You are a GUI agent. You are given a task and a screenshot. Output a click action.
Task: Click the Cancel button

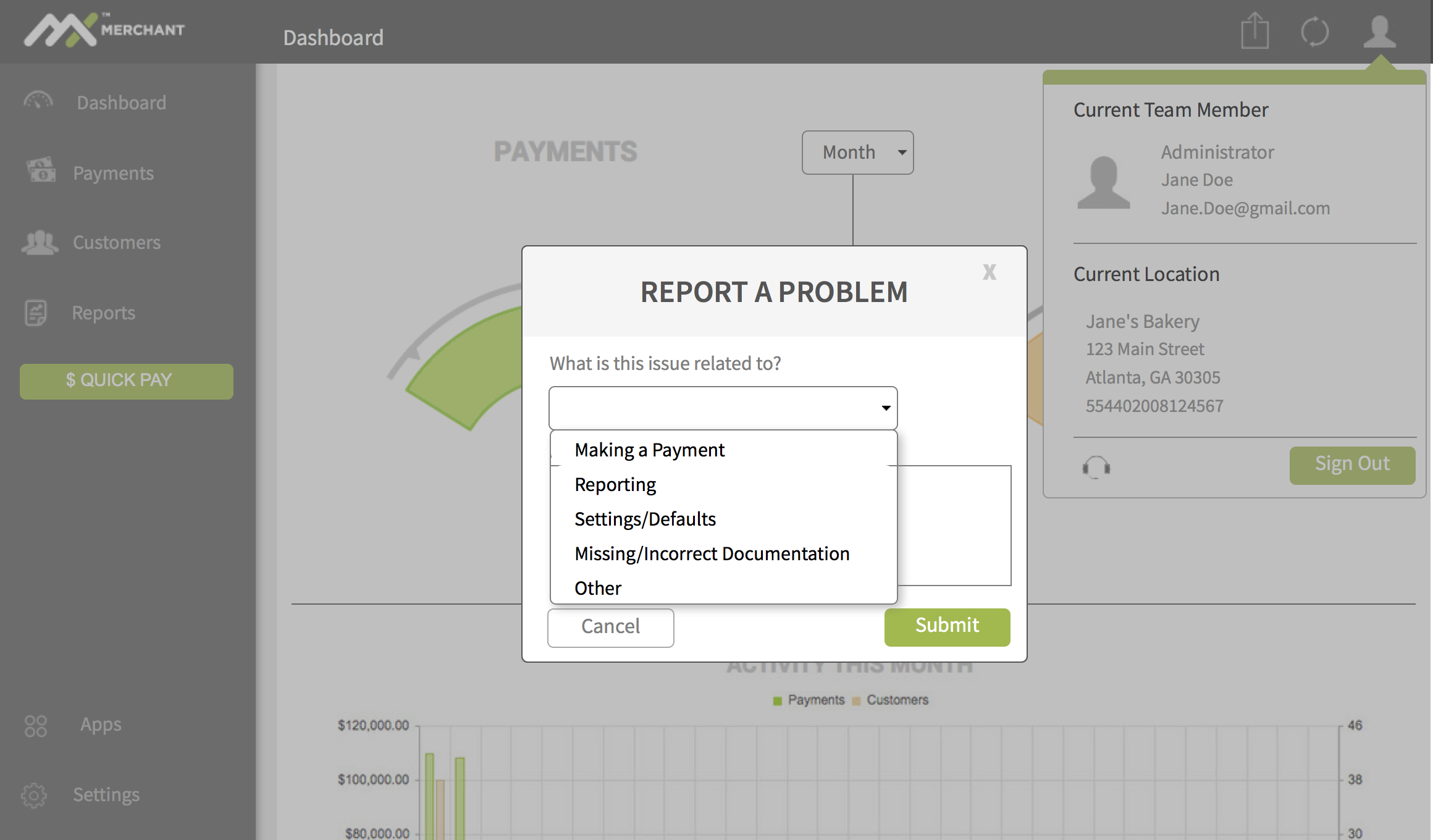click(x=610, y=626)
